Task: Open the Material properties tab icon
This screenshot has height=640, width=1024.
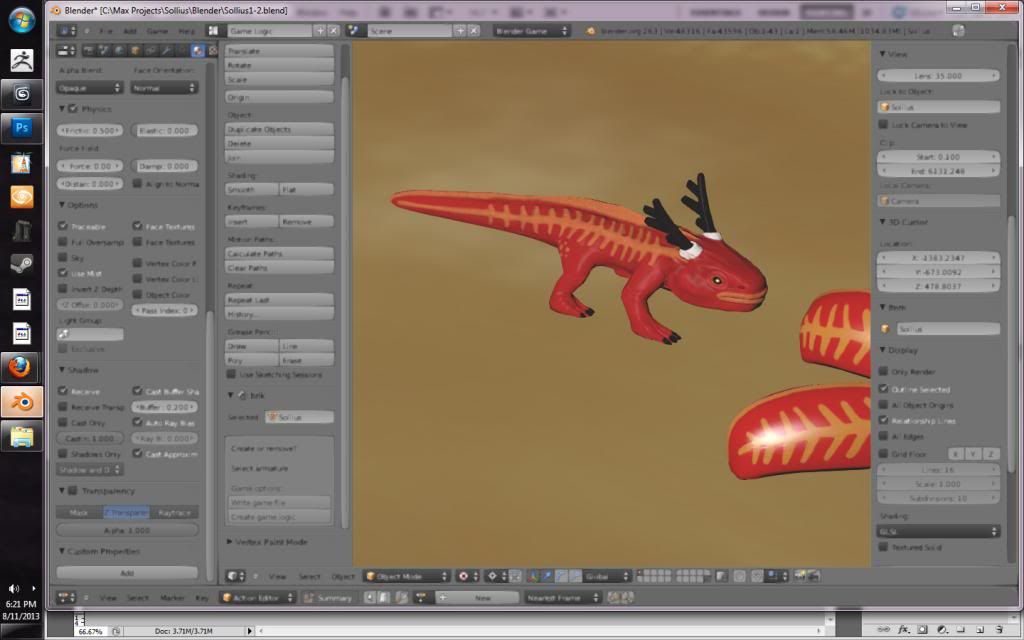Action: [x=197, y=50]
